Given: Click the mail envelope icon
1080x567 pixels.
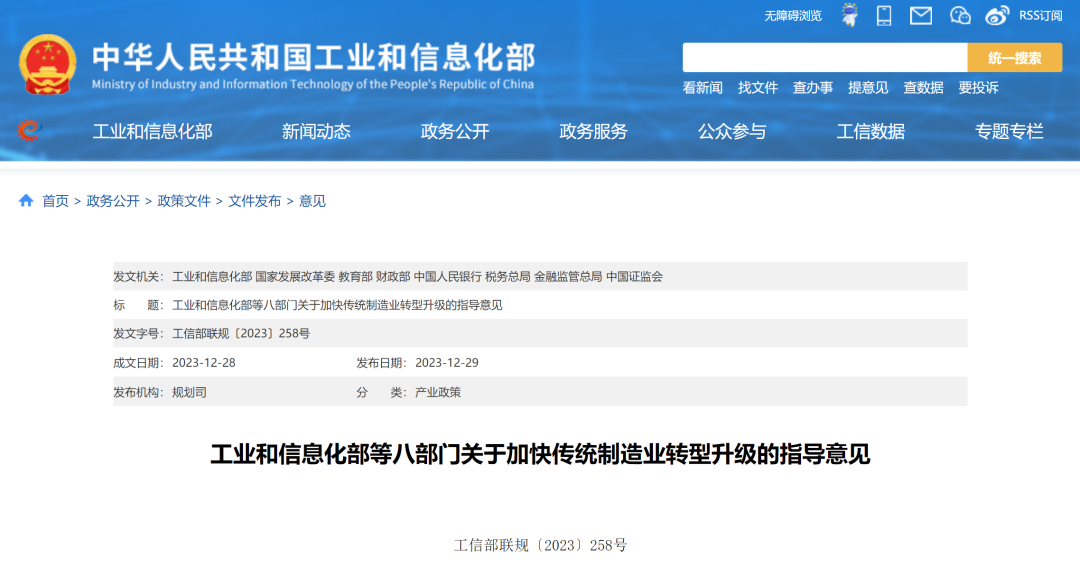Looking at the screenshot, I should point(920,15).
